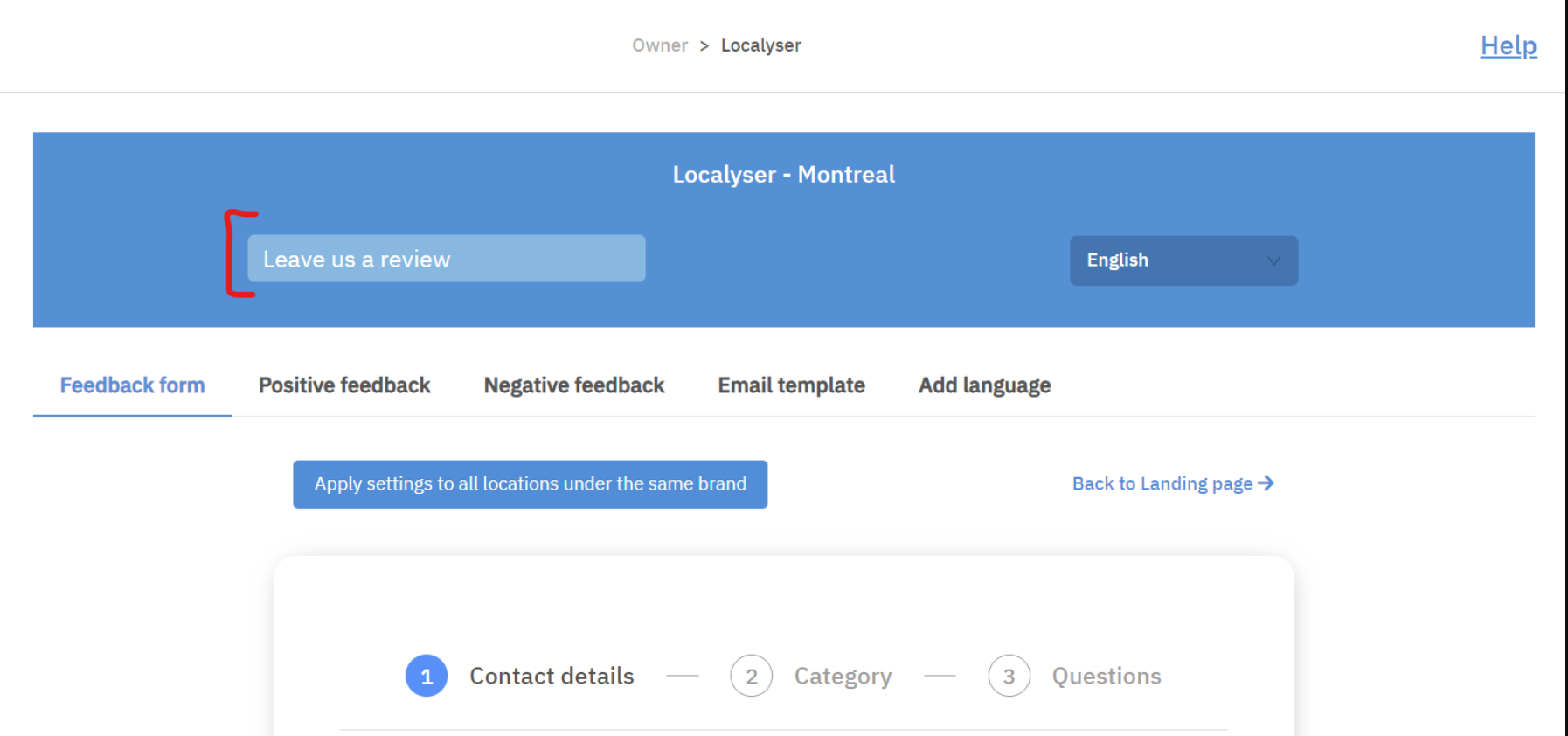The image size is (1568, 736).
Task: Click the Contact details step label
Action: (552, 676)
